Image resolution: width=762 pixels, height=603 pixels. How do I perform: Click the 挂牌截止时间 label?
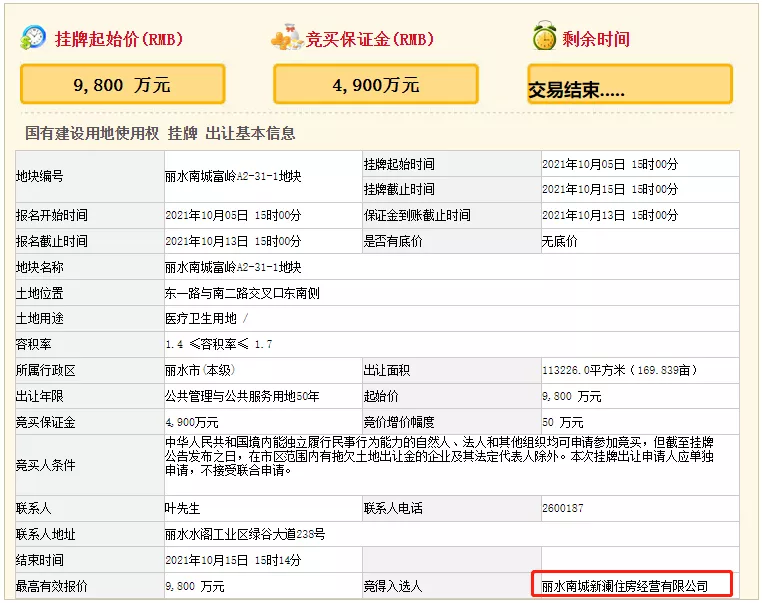pyautogui.click(x=399, y=189)
